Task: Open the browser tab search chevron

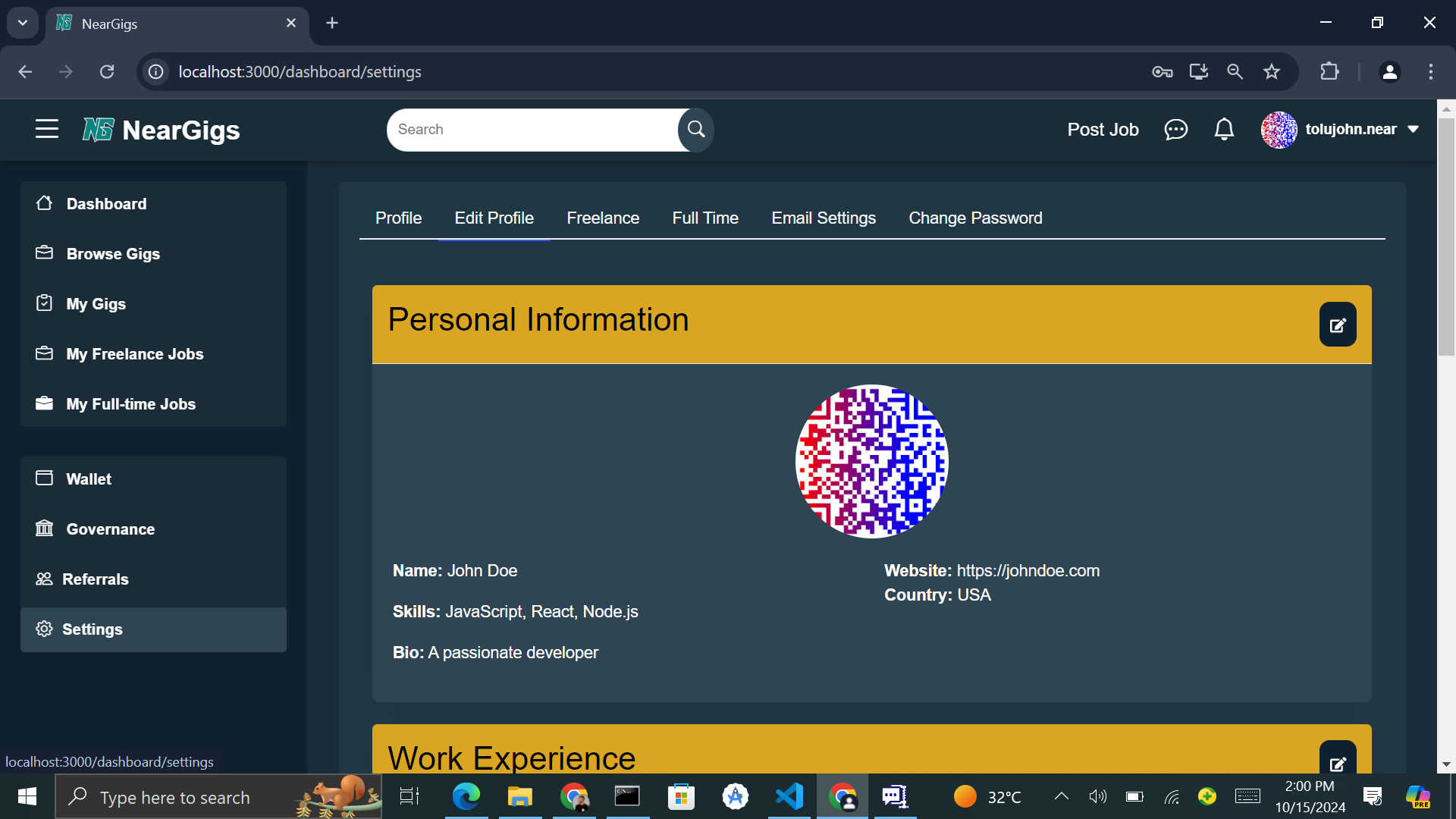Action: 23,23
